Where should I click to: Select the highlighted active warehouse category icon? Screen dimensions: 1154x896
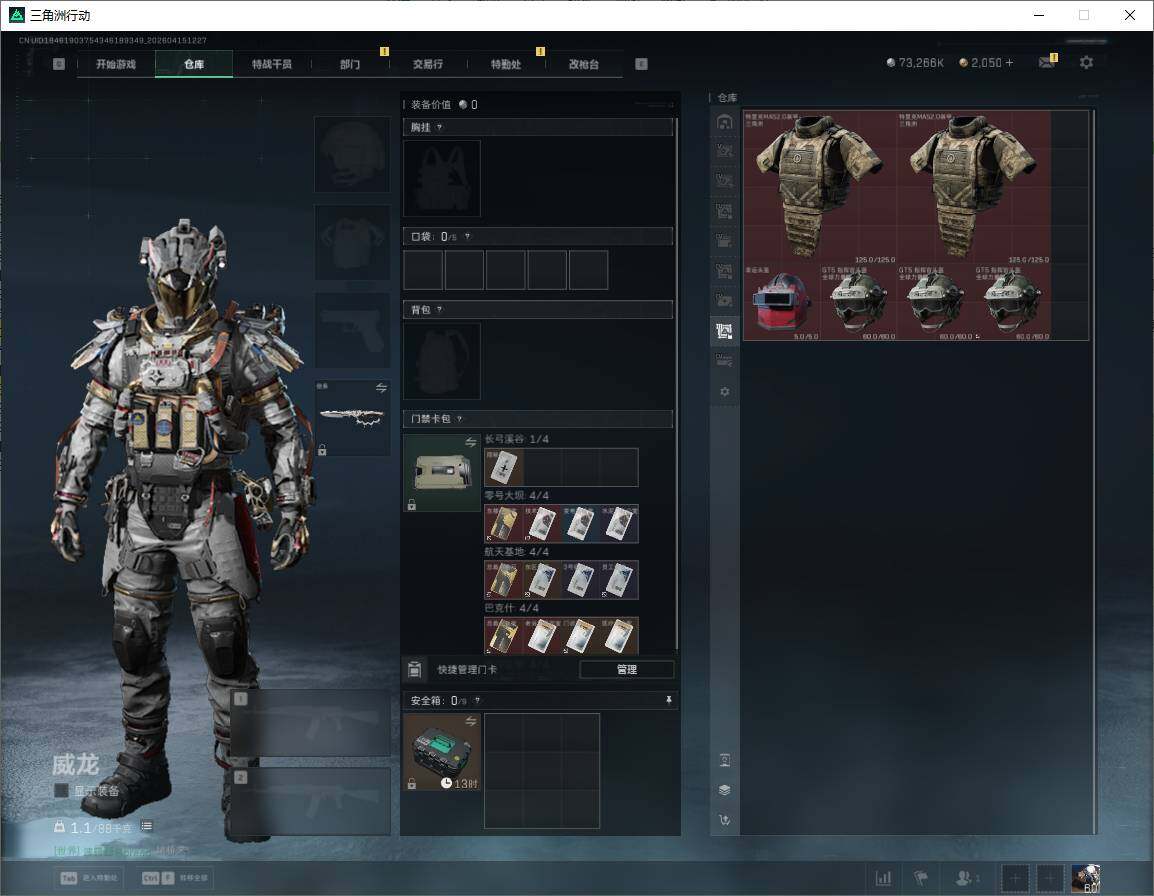[x=724, y=331]
